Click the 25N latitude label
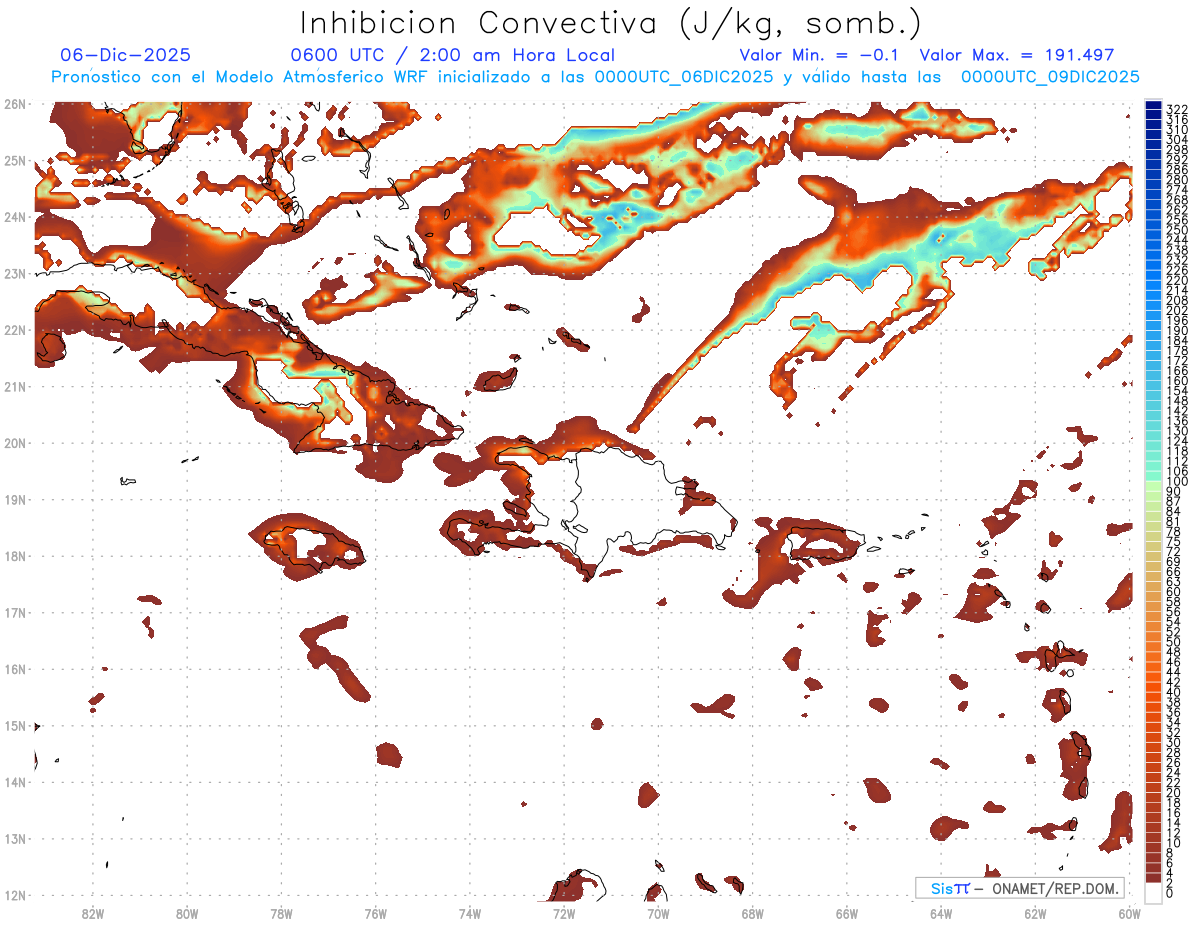Image resolution: width=1200 pixels, height=927 pixels. tap(15, 160)
